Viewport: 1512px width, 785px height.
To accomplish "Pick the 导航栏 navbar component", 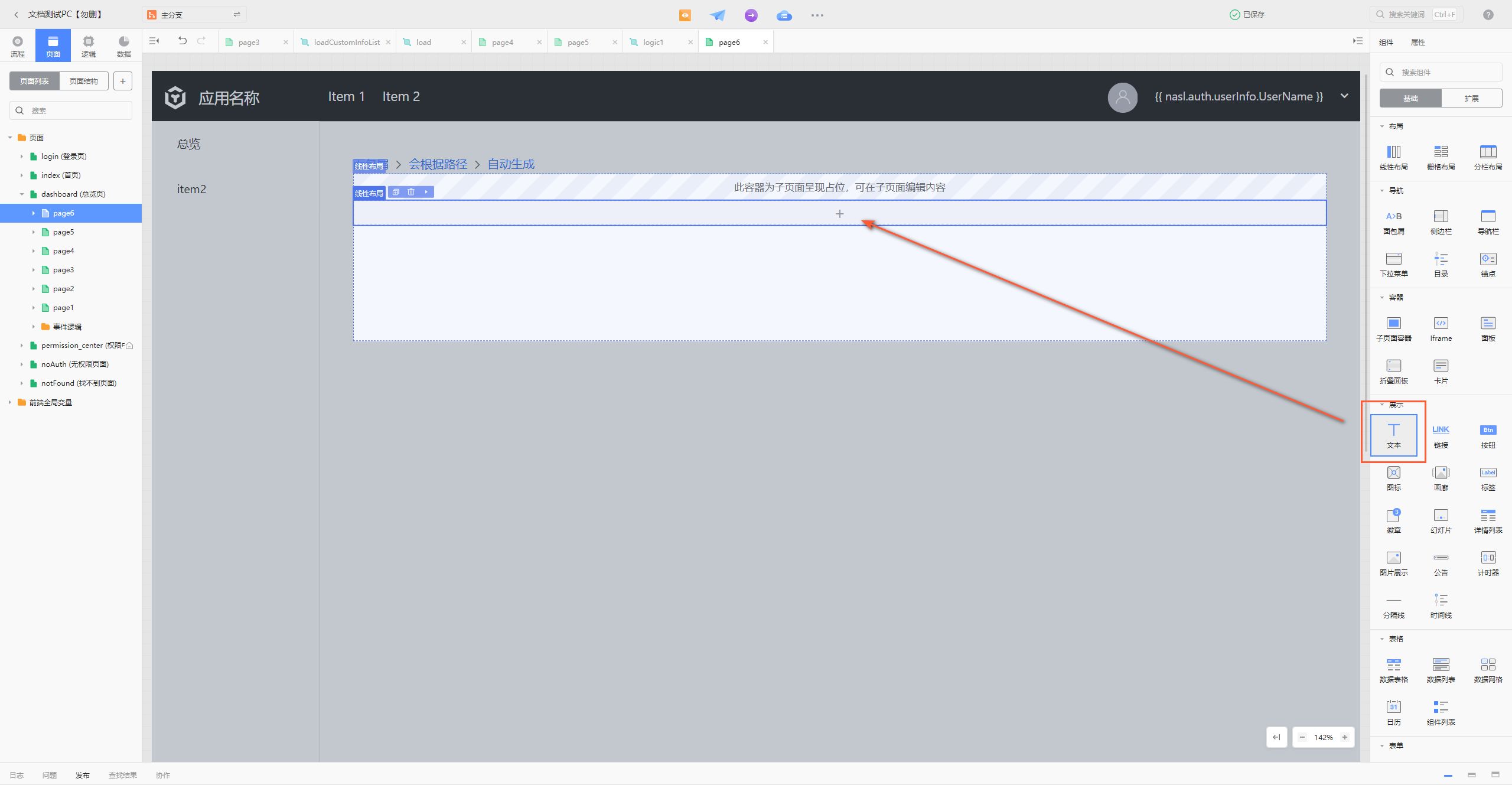I will tap(1488, 222).
